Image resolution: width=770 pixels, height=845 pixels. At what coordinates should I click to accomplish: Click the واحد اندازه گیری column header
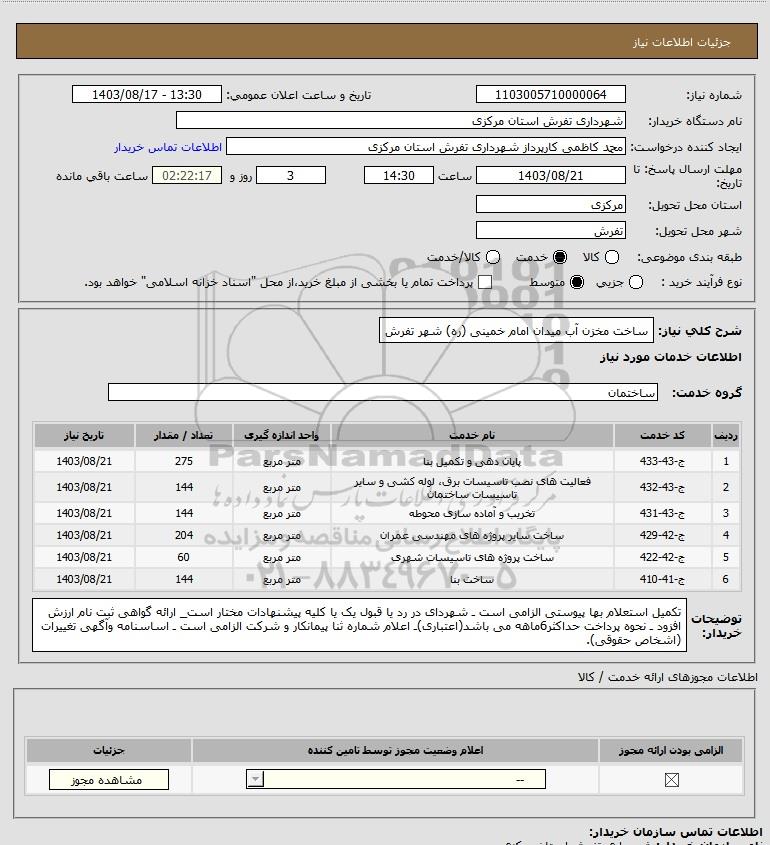(x=281, y=435)
